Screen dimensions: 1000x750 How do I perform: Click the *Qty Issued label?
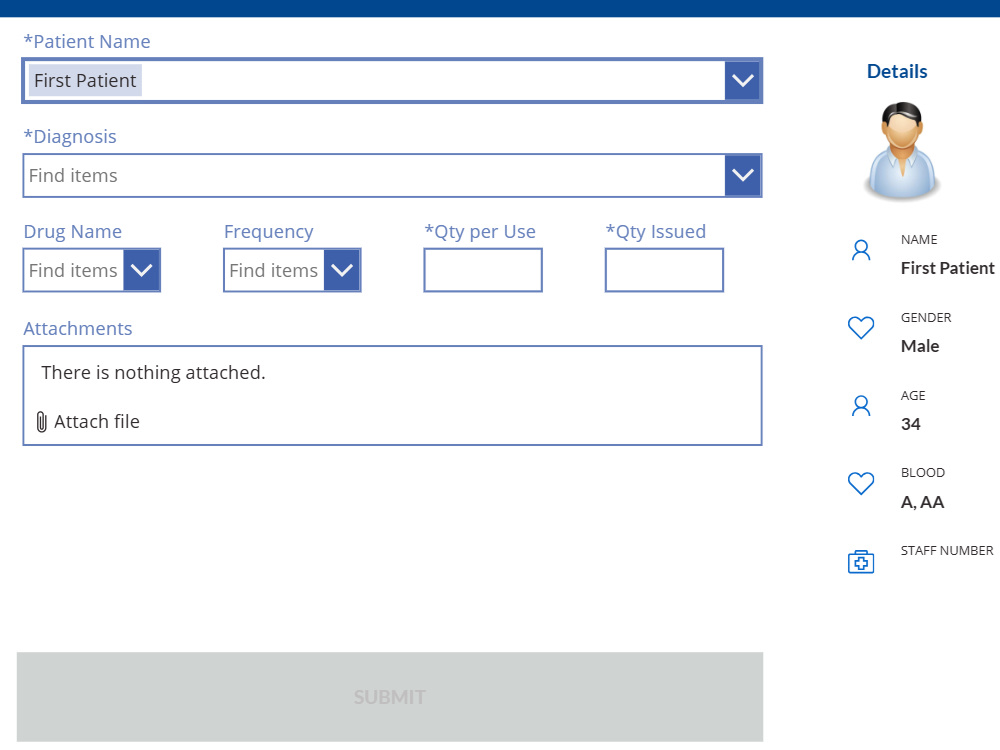[x=656, y=232]
